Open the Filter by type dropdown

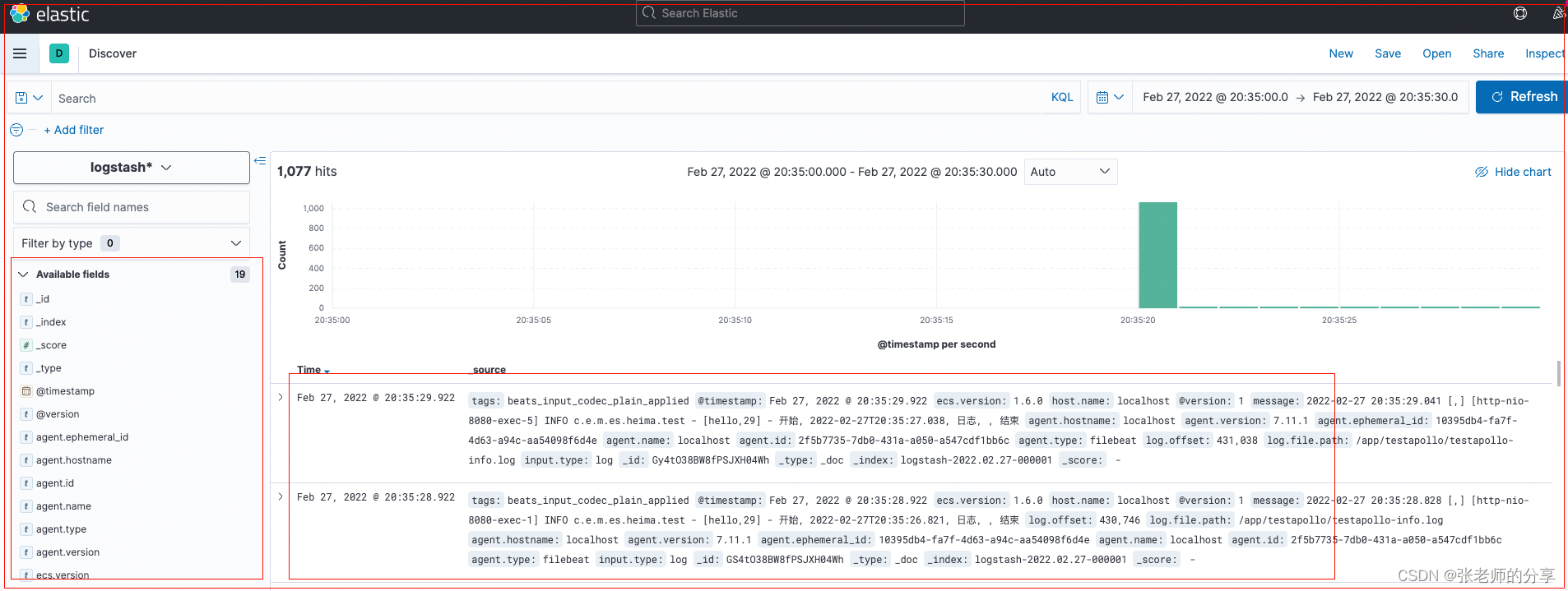(132, 243)
